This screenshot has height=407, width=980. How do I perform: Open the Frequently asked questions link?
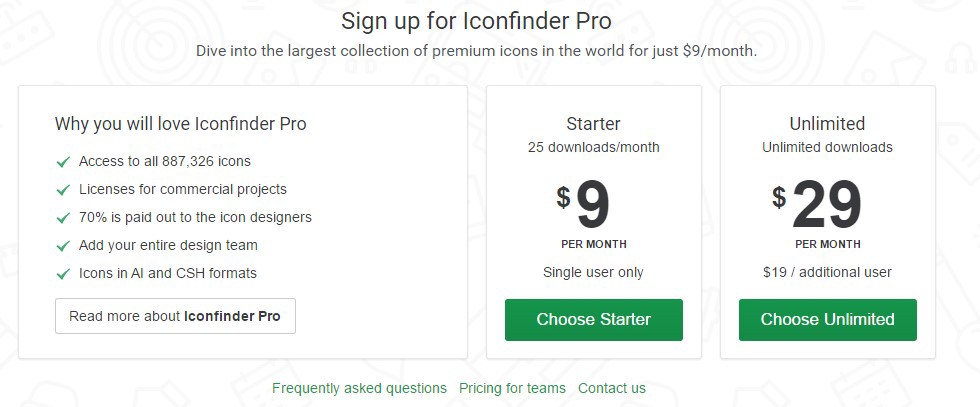(x=359, y=388)
